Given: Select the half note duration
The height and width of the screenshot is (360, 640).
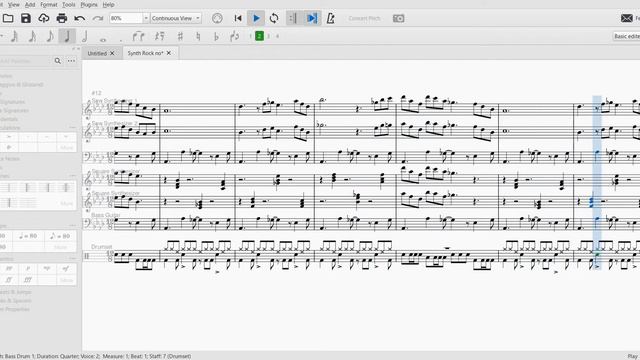Looking at the screenshot, I should tap(85, 36).
